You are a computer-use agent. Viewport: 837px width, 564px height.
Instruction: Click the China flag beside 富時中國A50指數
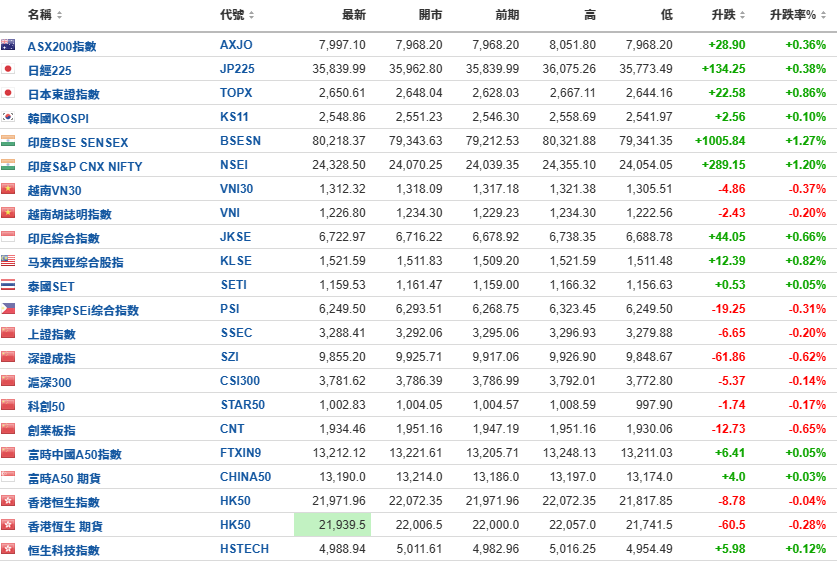pos(8,453)
